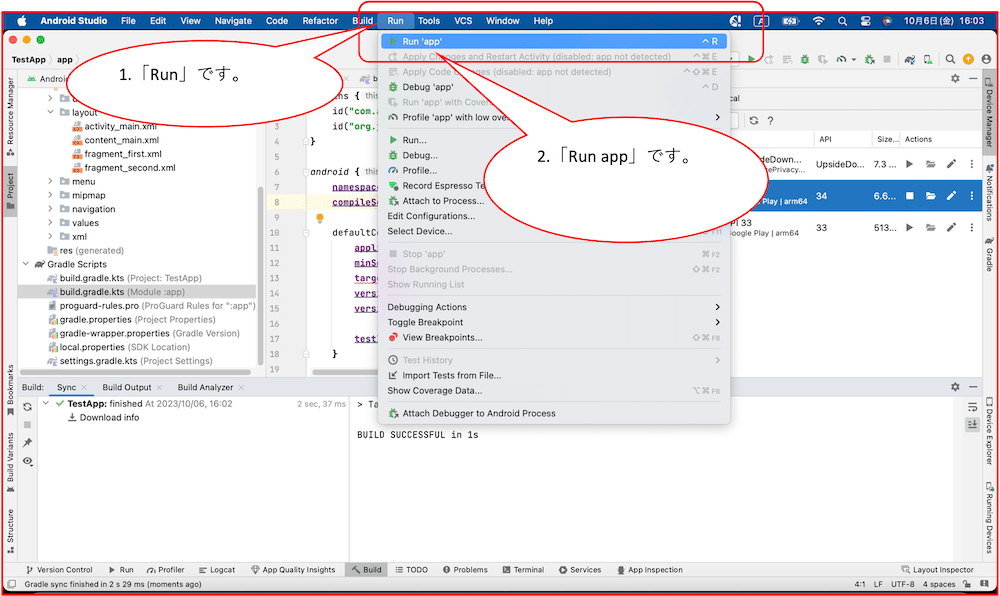Open the Tools menu in menu bar
Image resolution: width=1000 pixels, height=596 pixels.
(429, 21)
